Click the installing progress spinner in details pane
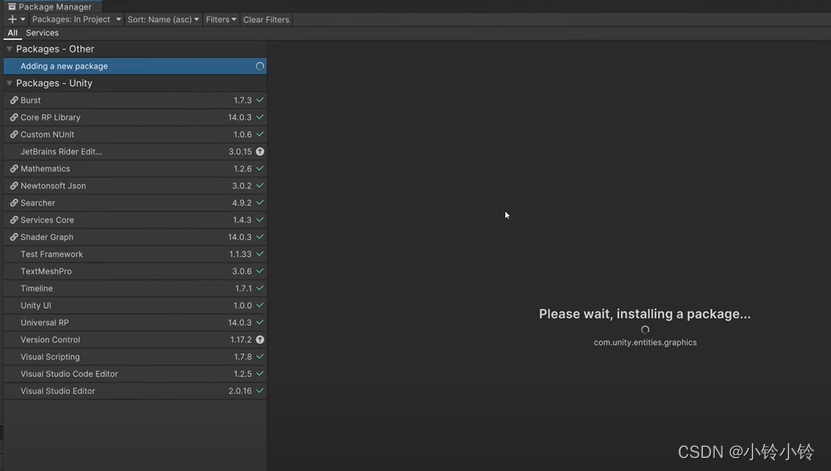The width and height of the screenshot is (831, 471). (645, 330)
